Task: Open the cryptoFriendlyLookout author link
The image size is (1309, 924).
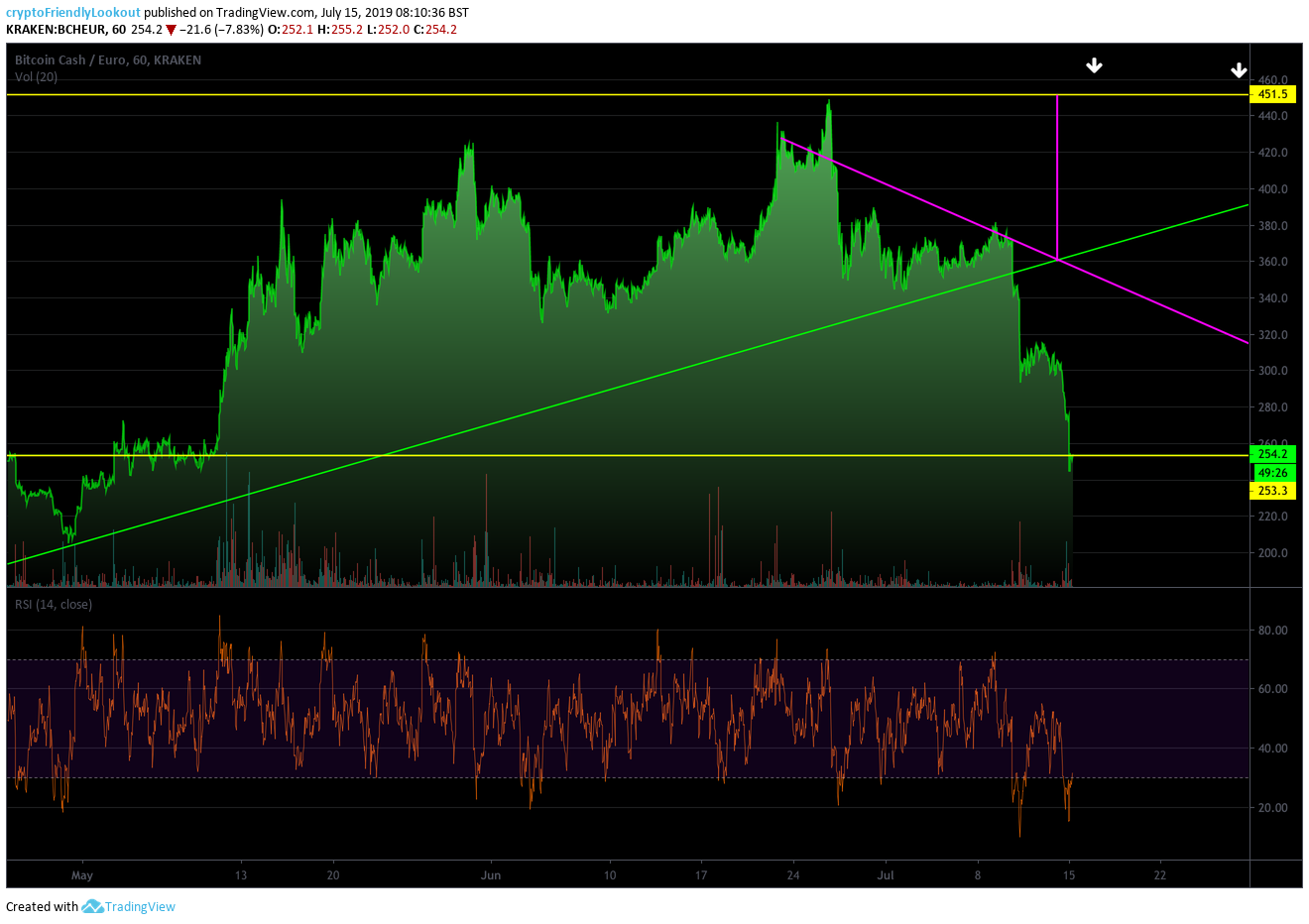Action: (73, 13)
